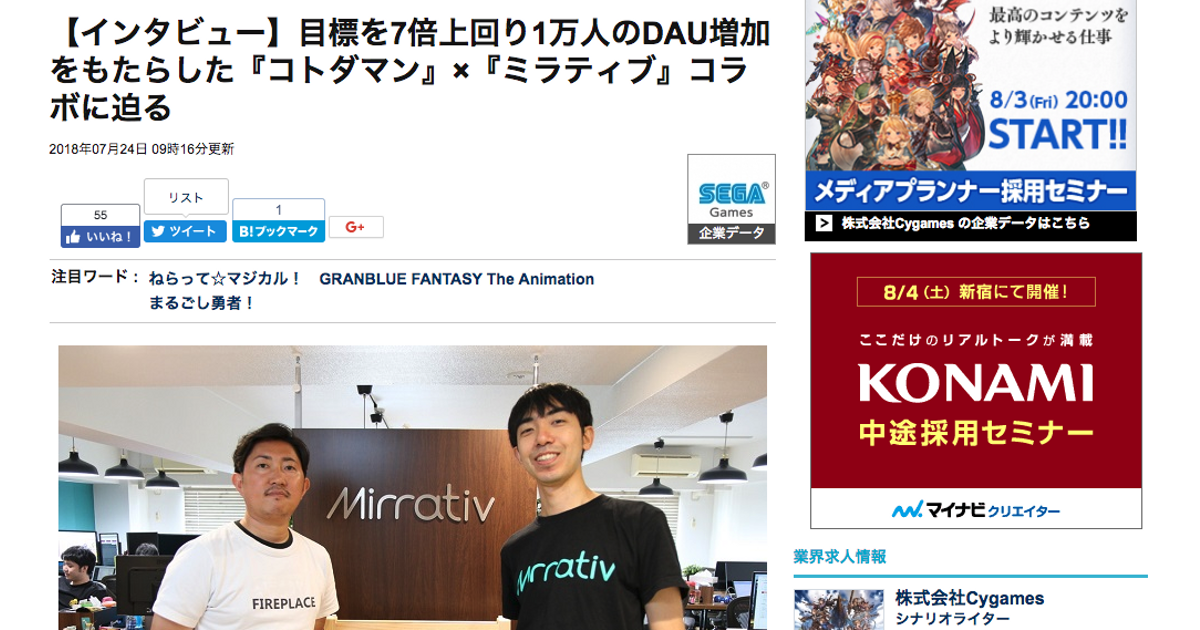1200x630 pixels.
Task: Click the Hatena bookmark count bubble showing 1
Action: [x=279, y=209]
